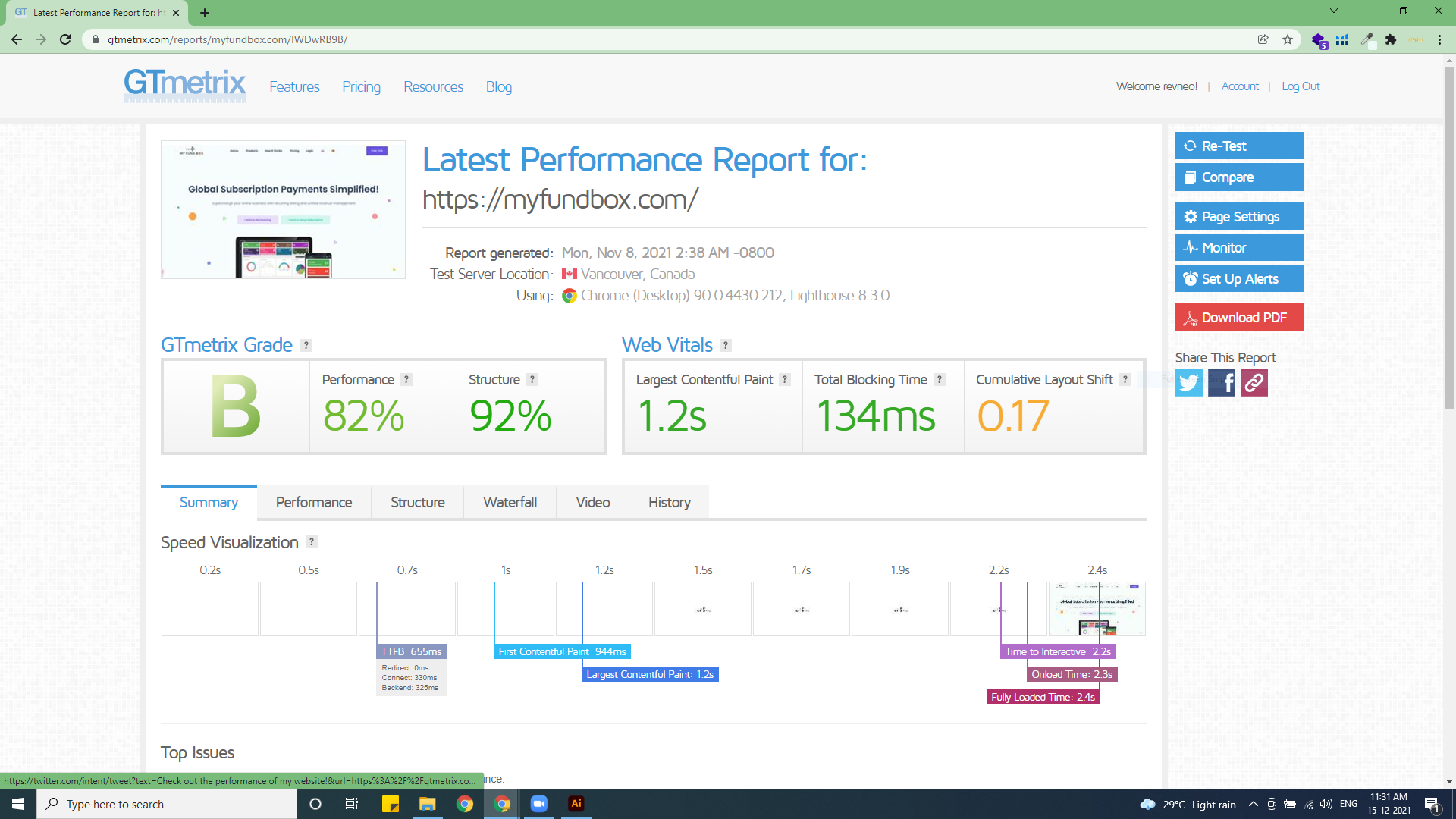Click Onload Time 2.3s marker
1456x819 pixels.
[1072, 674]
